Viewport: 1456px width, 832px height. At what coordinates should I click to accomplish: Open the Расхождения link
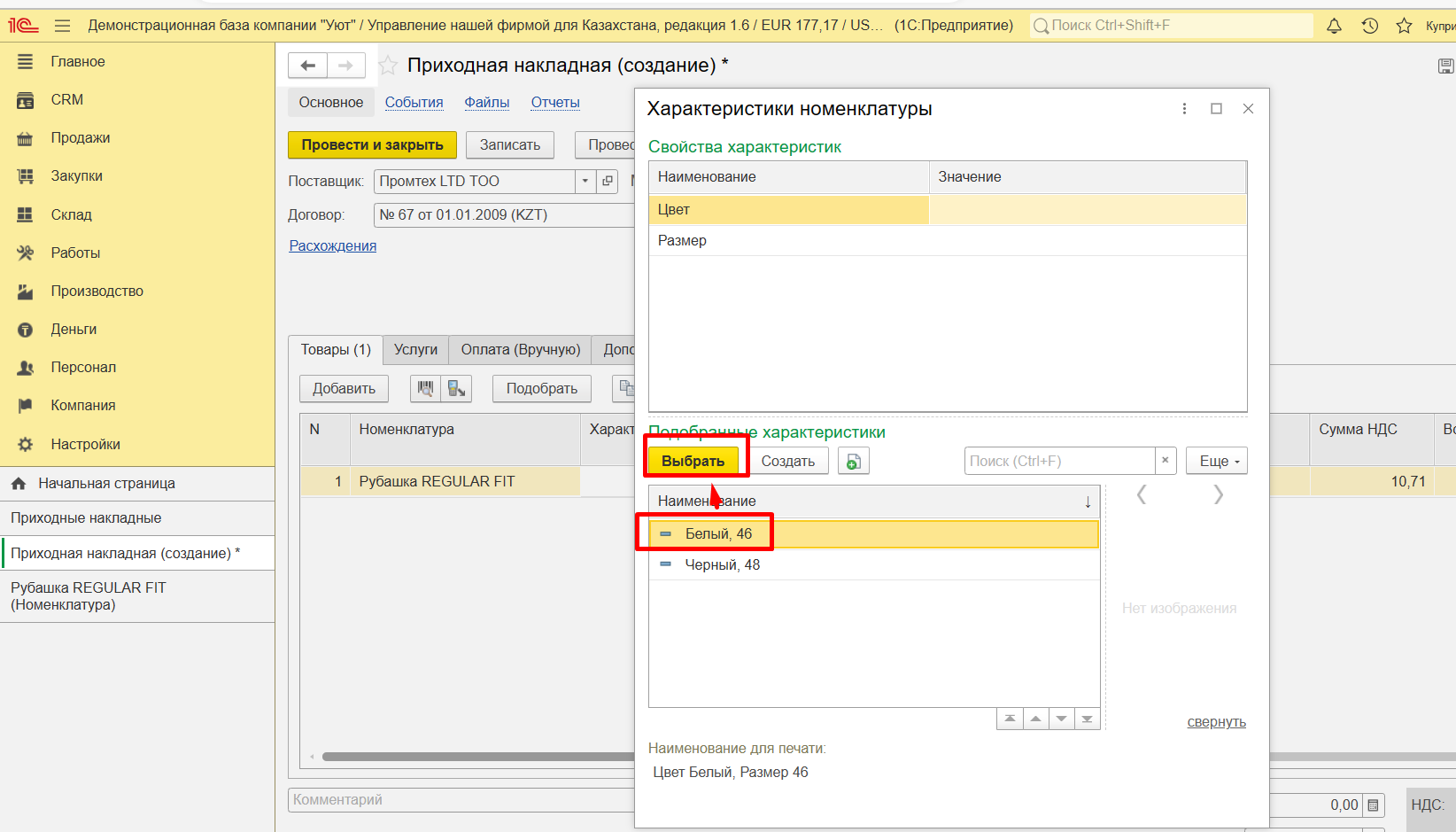(x=333, y=246)
